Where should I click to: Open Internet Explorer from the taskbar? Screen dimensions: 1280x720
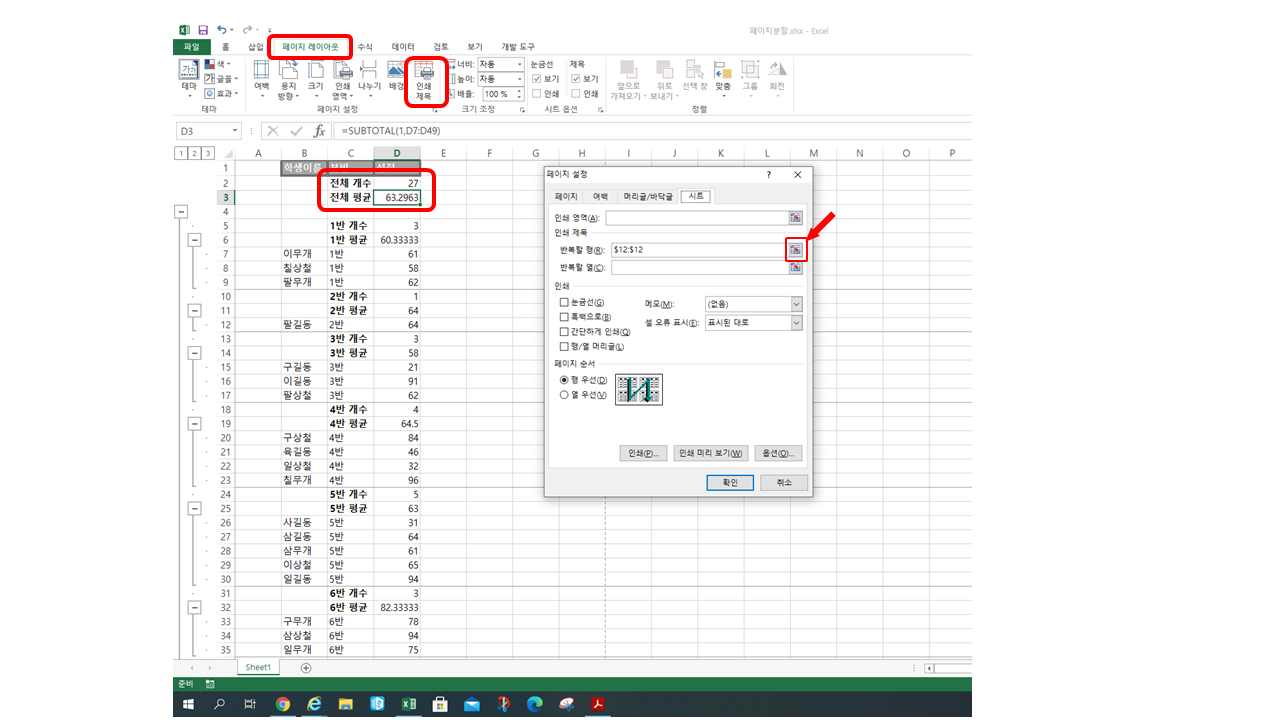[314, 704]
